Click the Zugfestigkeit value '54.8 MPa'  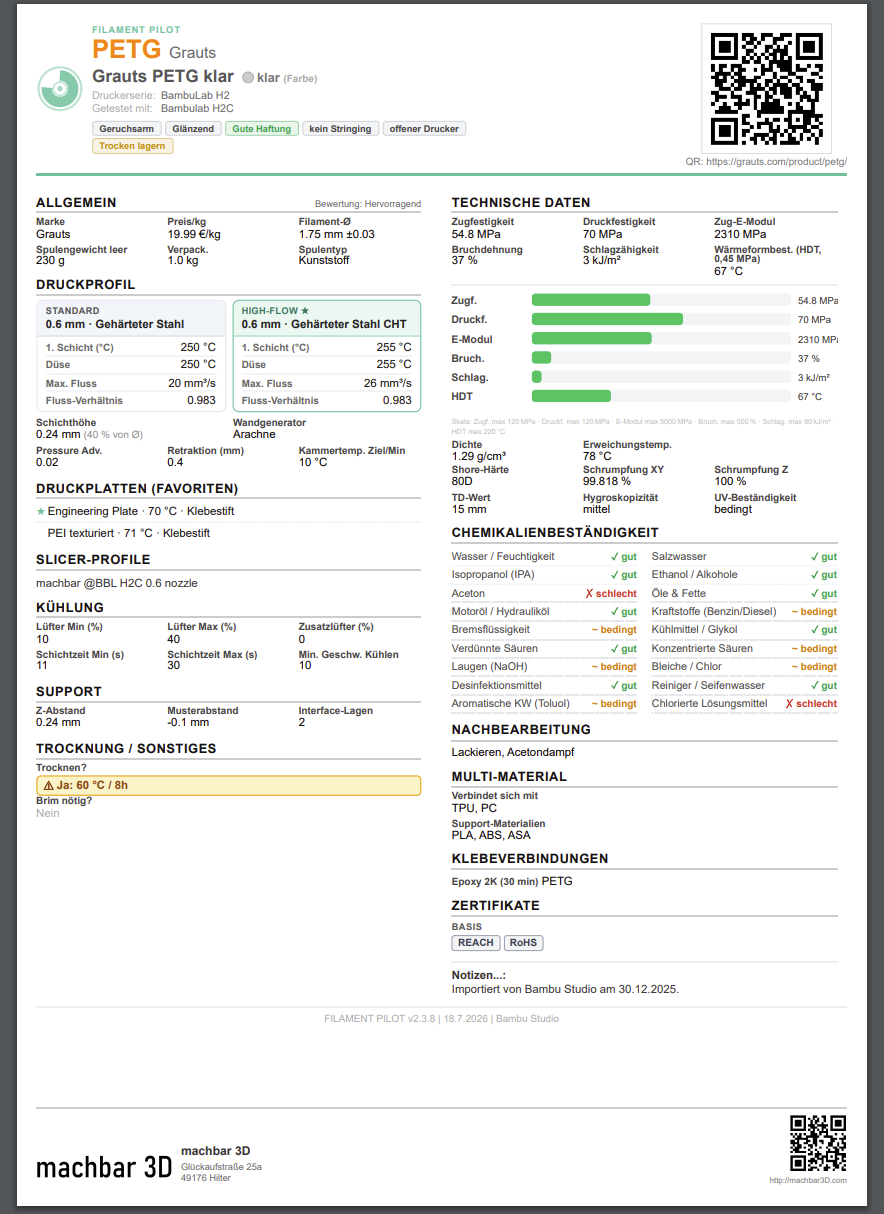[476, 234]
